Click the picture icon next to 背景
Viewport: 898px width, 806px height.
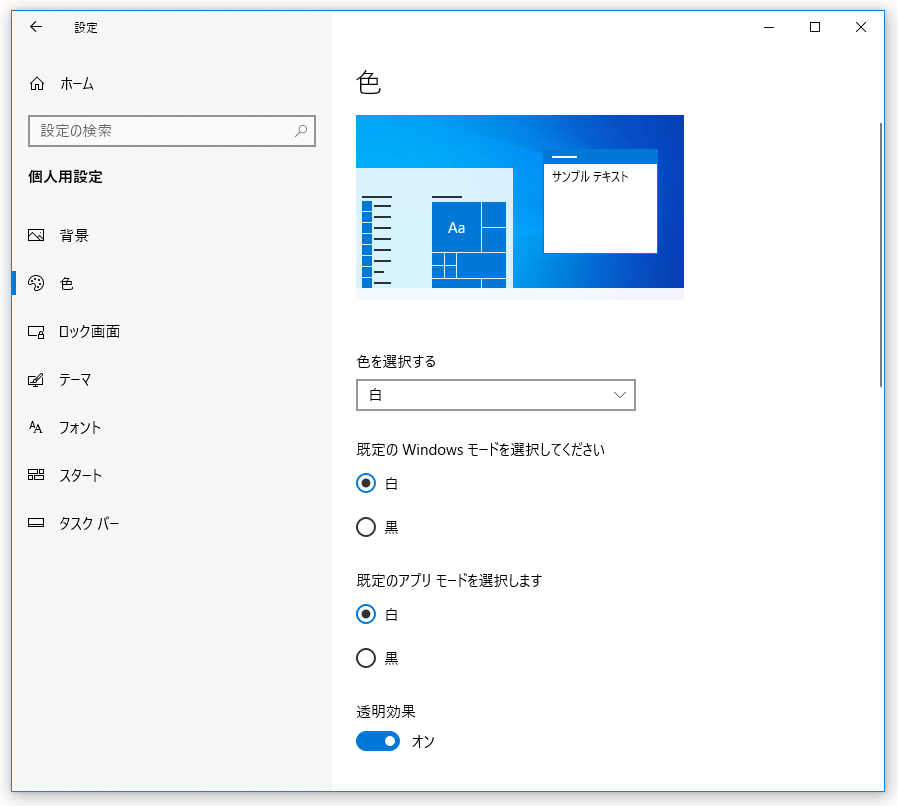36,235
